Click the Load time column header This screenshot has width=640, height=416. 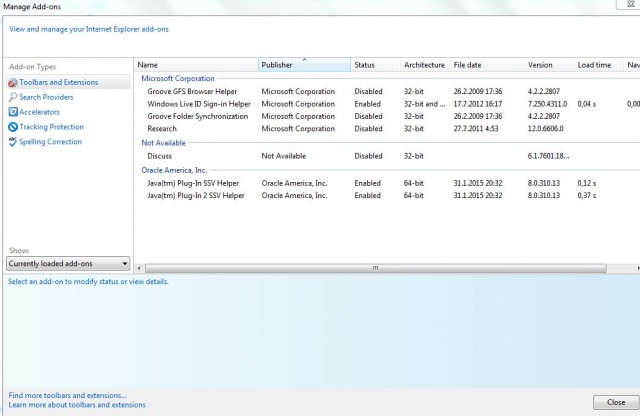(598, 65)
